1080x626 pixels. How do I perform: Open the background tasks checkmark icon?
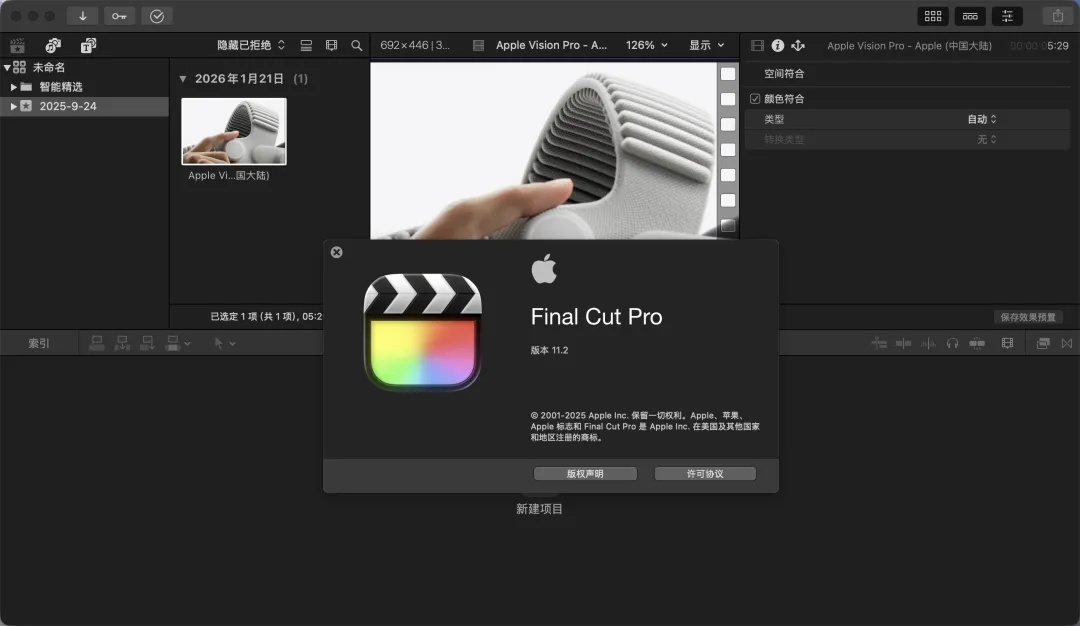coord(156,16)
